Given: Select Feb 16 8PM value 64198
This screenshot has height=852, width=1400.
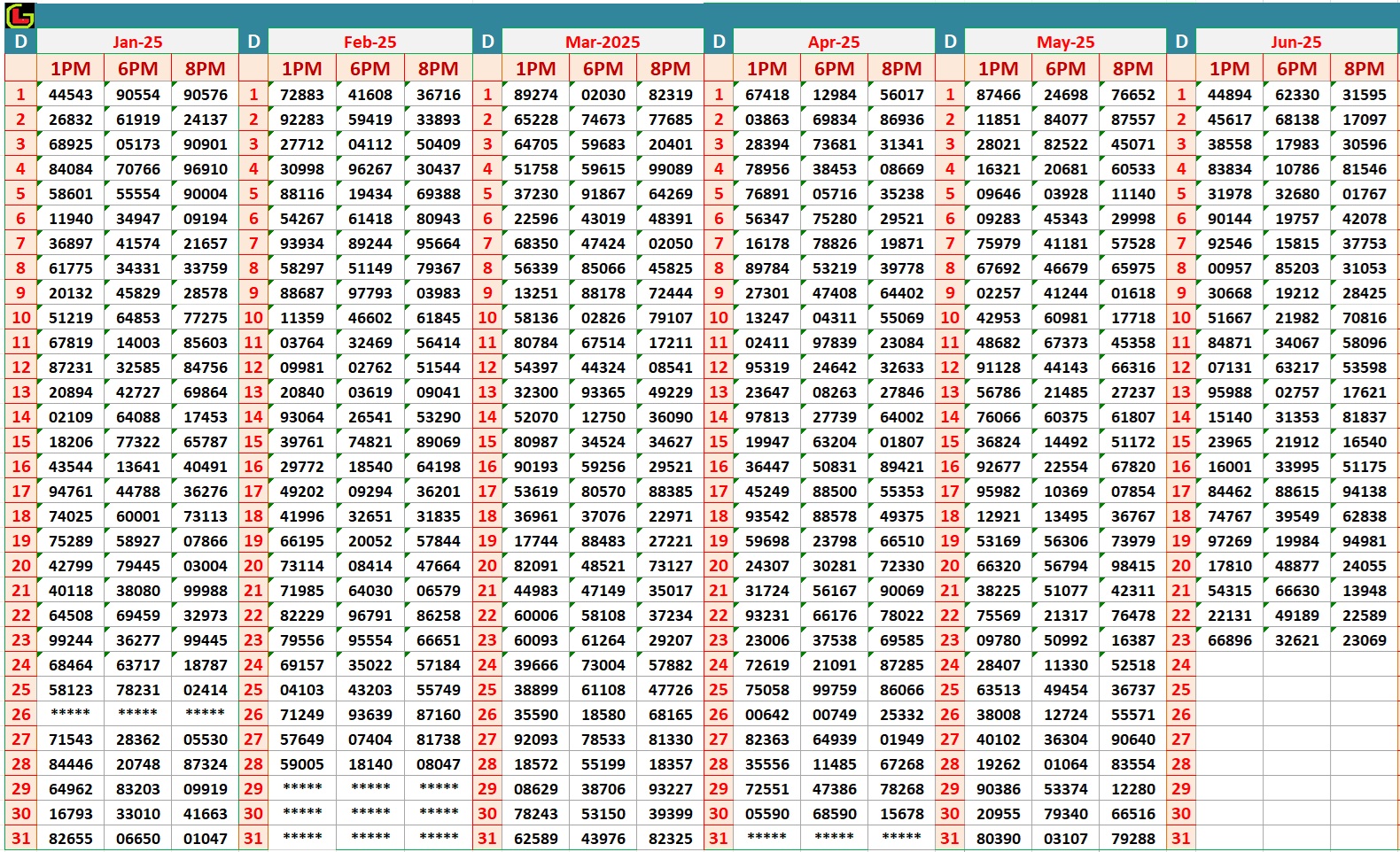Looking at the screenshot, I should (439, 466).
